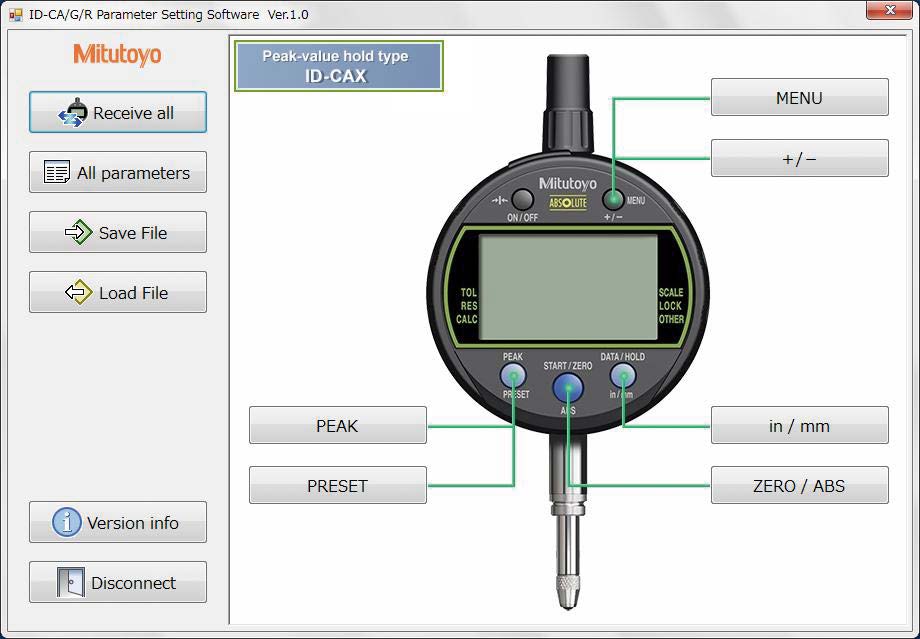Click the ABSOLUTE badge on the indicator

(x=568, y=203)
